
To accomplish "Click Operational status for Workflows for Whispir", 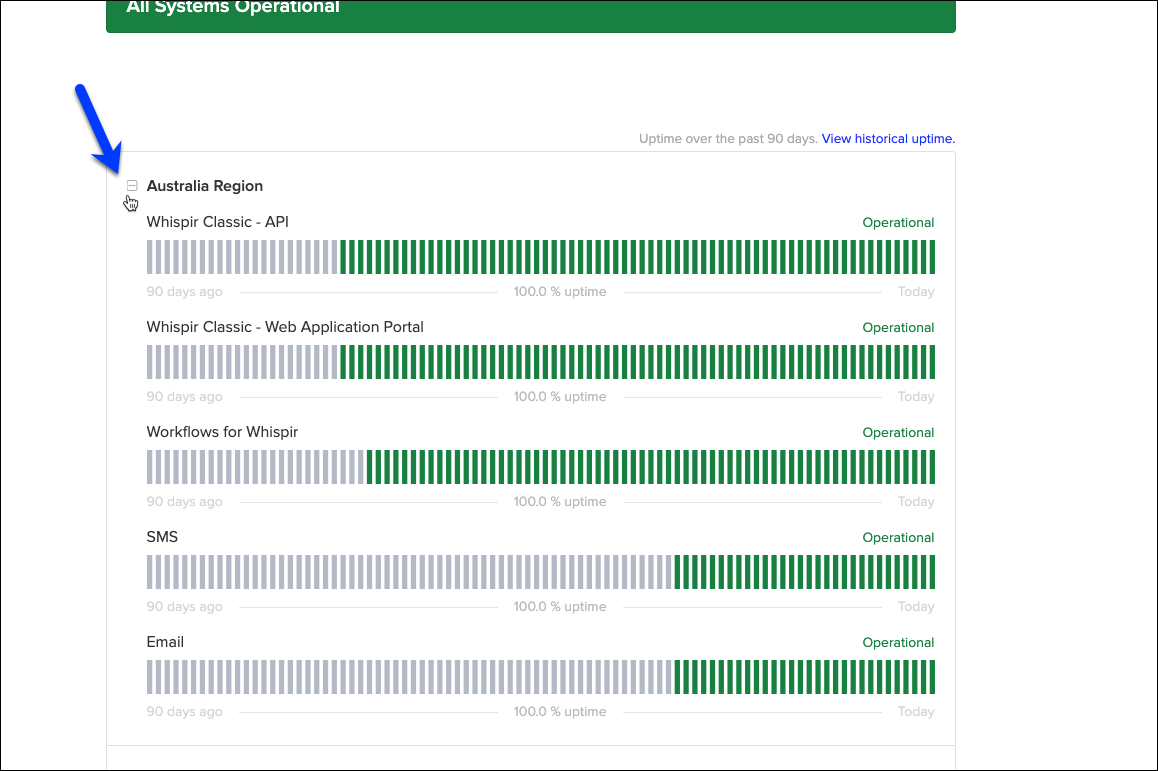I will (898, 433).
